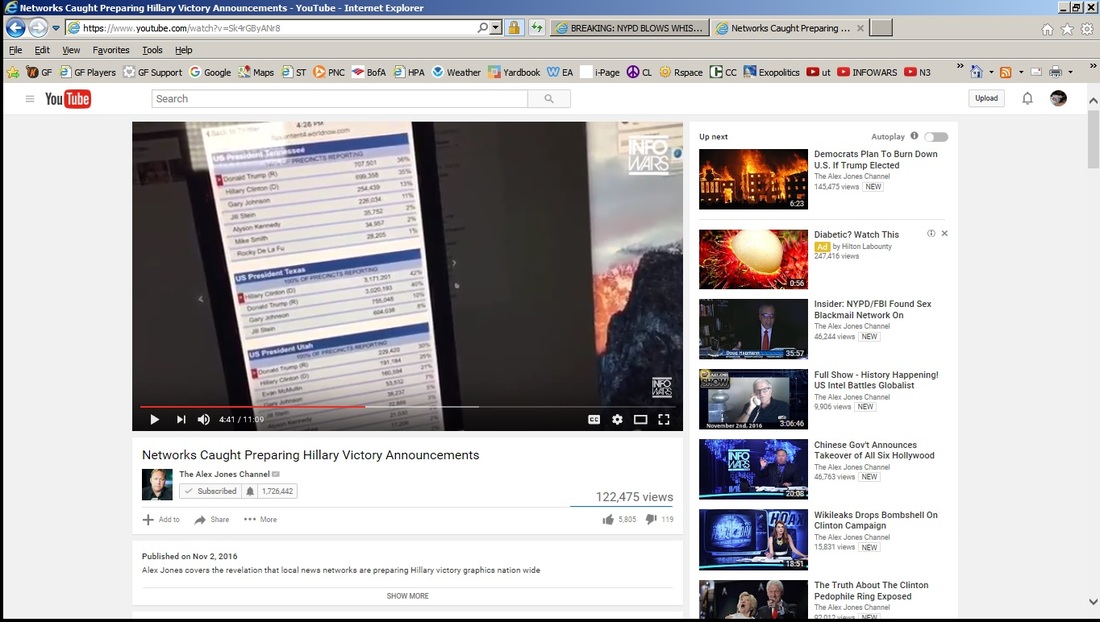Open Home icon dropdown arrow in command bar

coord(991,72)
